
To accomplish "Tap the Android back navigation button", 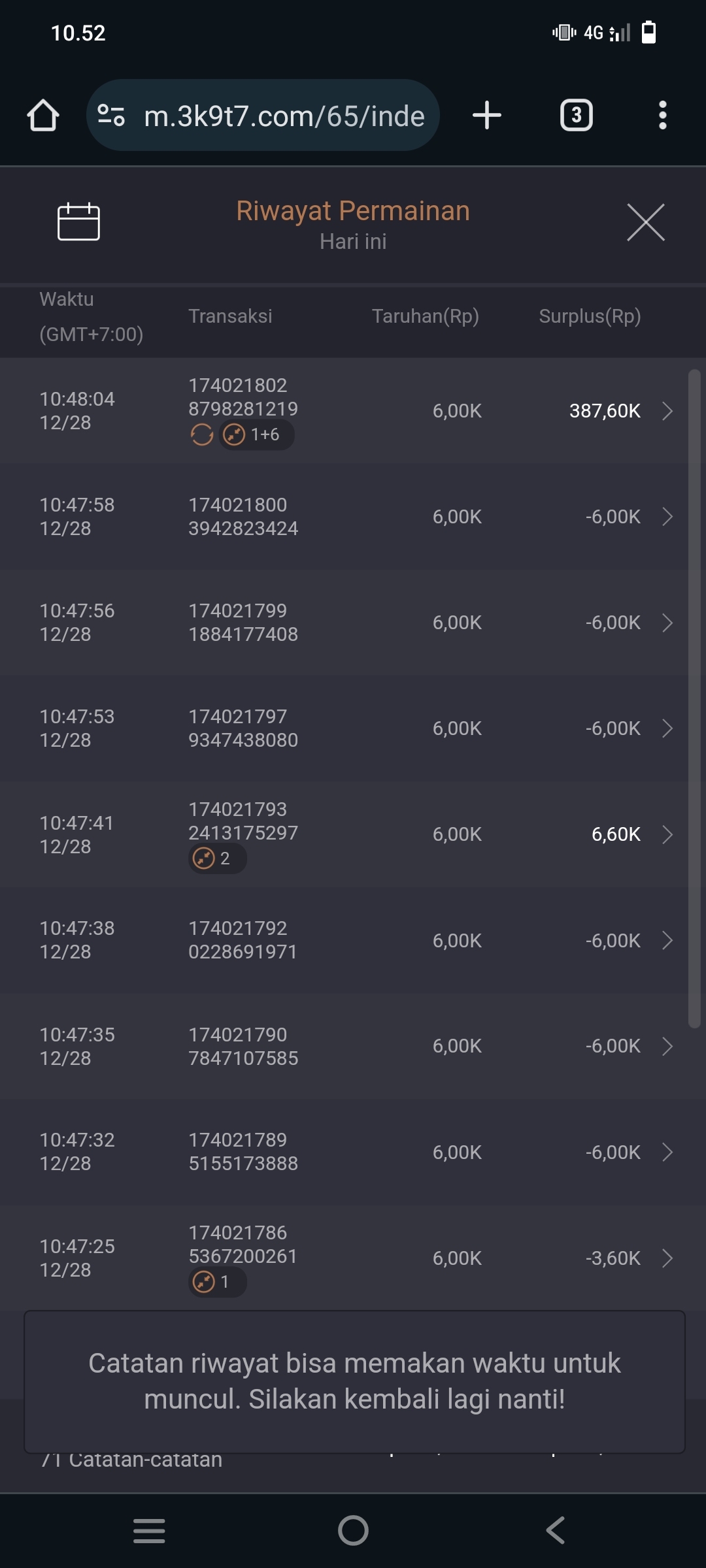I will click(x=556, y=1531).
